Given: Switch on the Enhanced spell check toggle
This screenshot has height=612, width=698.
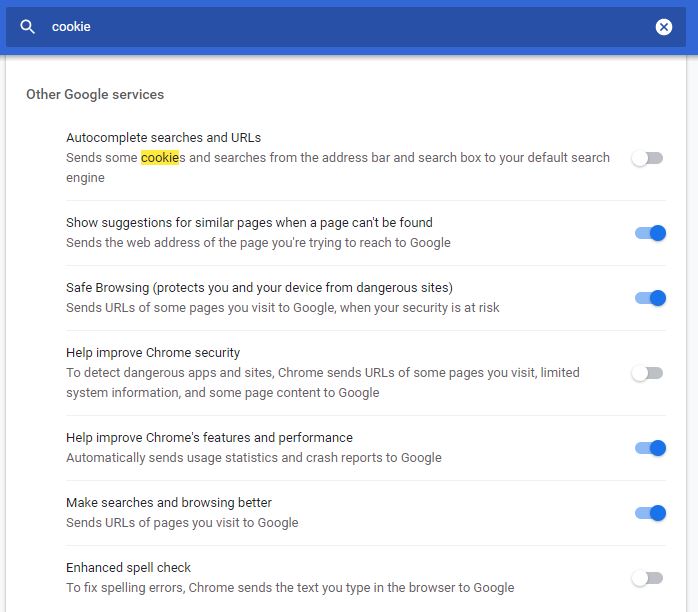Looking at the screenshot, I should click(647, 578).
